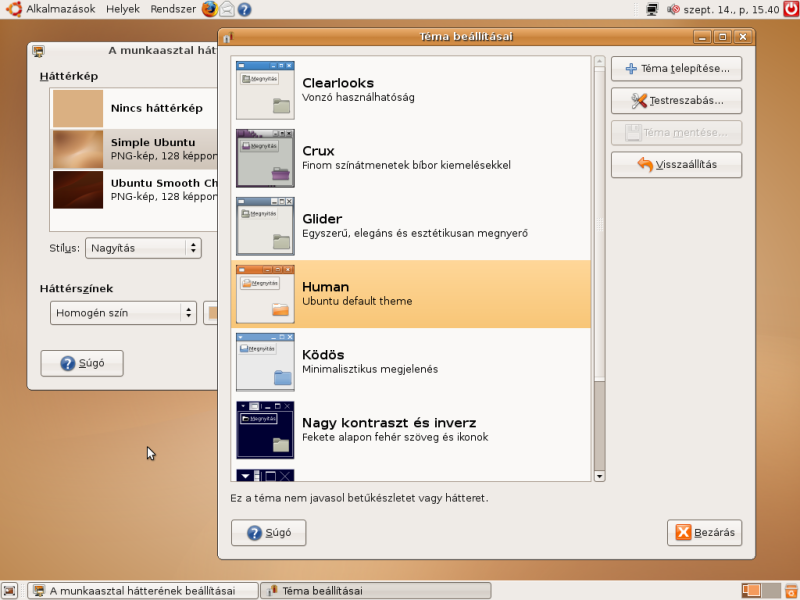The image size is (800, 600).
Task: Select the Clearlooks theme
Action: point(411,91)
